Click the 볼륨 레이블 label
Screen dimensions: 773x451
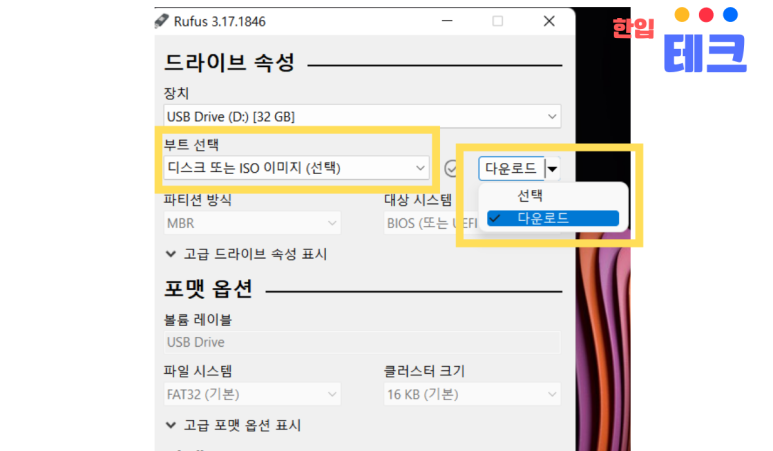[x=198, y=320]
